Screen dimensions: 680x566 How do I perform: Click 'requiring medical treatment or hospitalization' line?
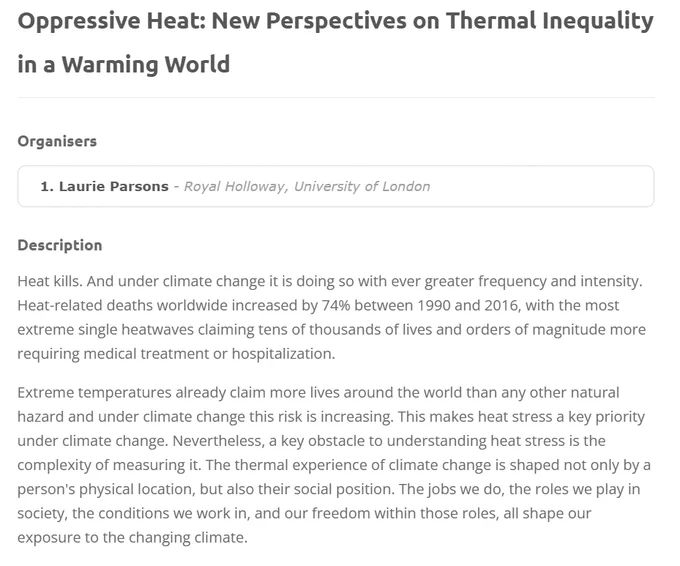click(x=176, y=354)
